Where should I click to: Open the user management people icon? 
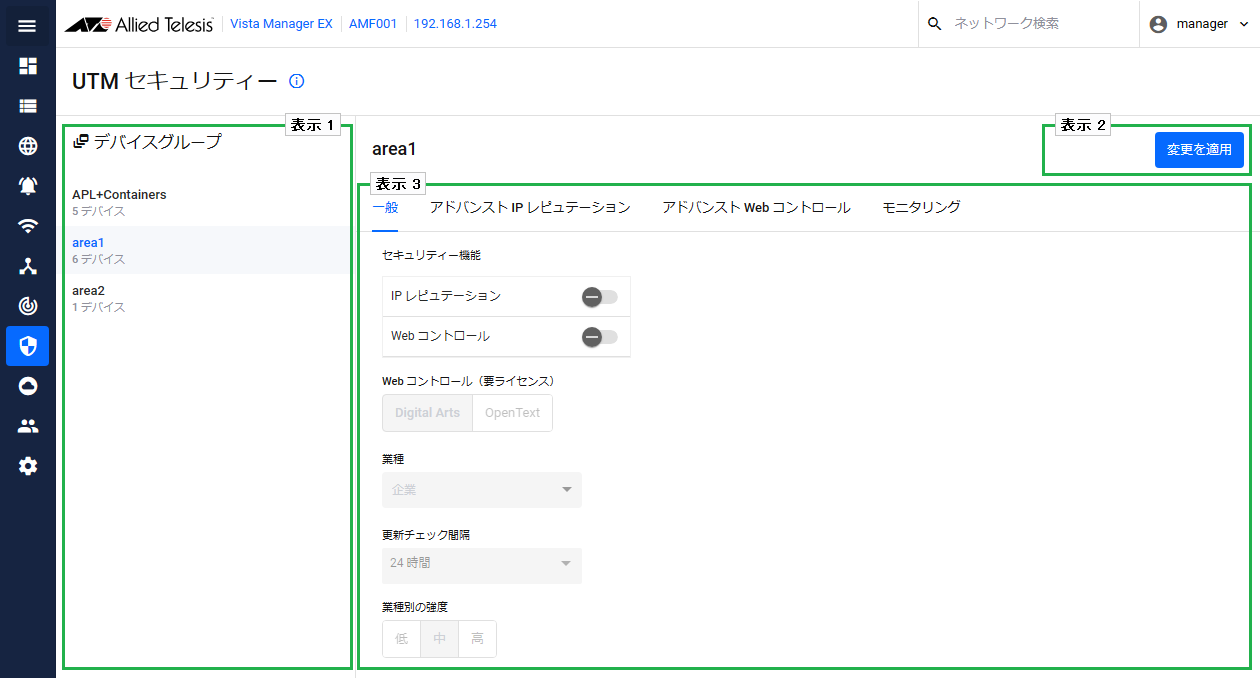pos(28,426)
